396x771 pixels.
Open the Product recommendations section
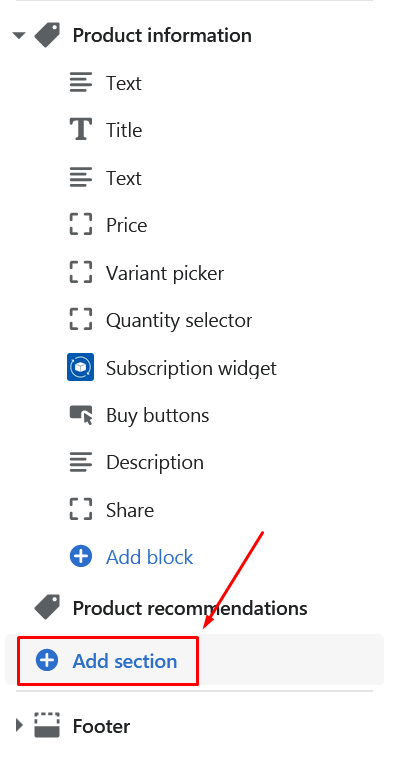[x=190, y=608]
